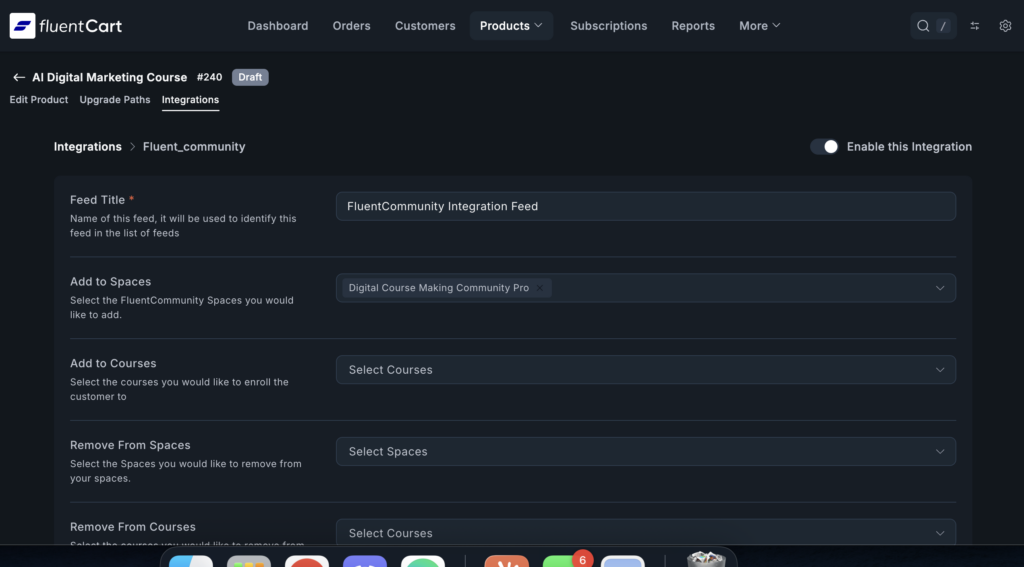Click the 'Enable this Integration' label text
1024x567 pixels.
909,147
